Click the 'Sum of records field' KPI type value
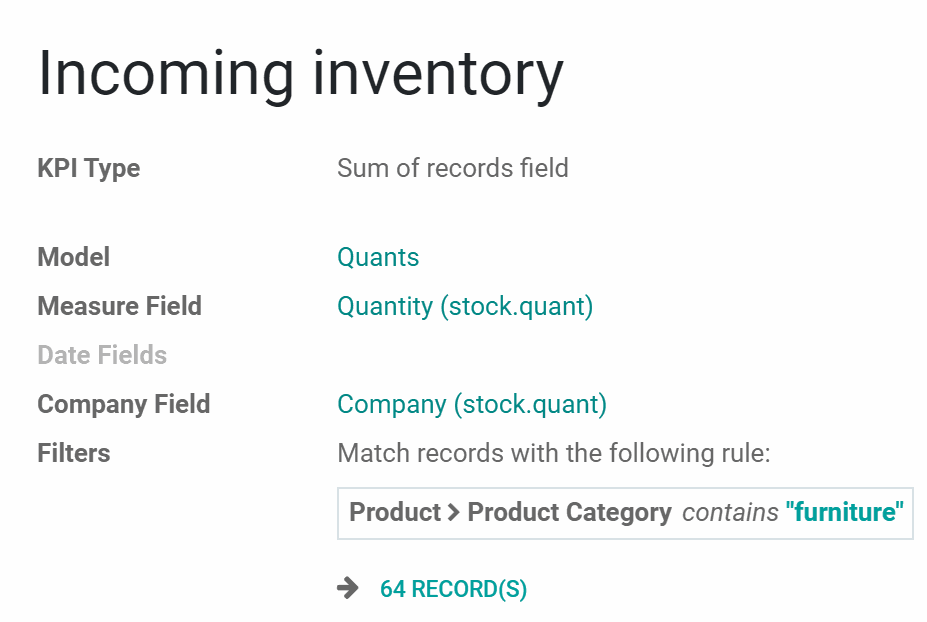 coord(453,168)
